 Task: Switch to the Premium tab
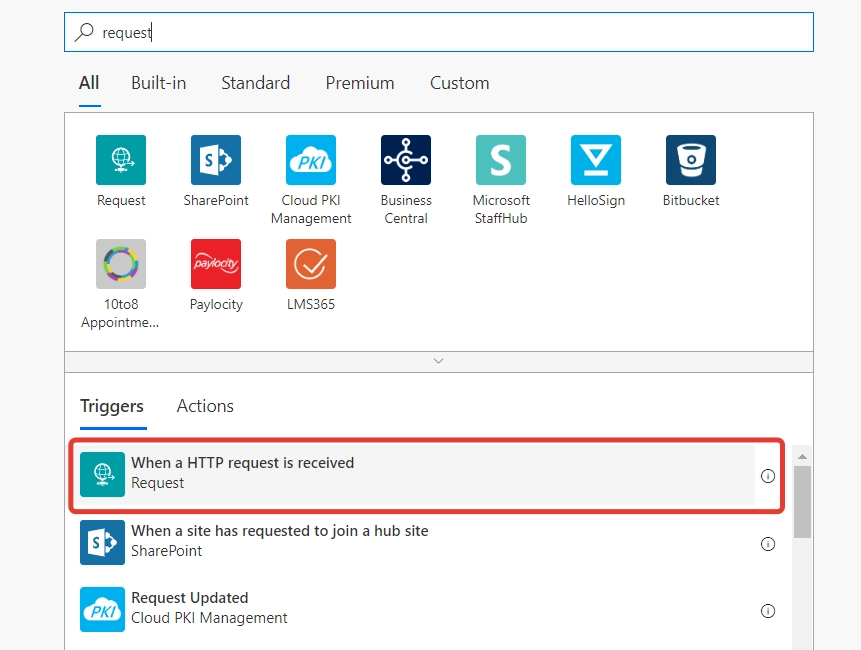360,83
